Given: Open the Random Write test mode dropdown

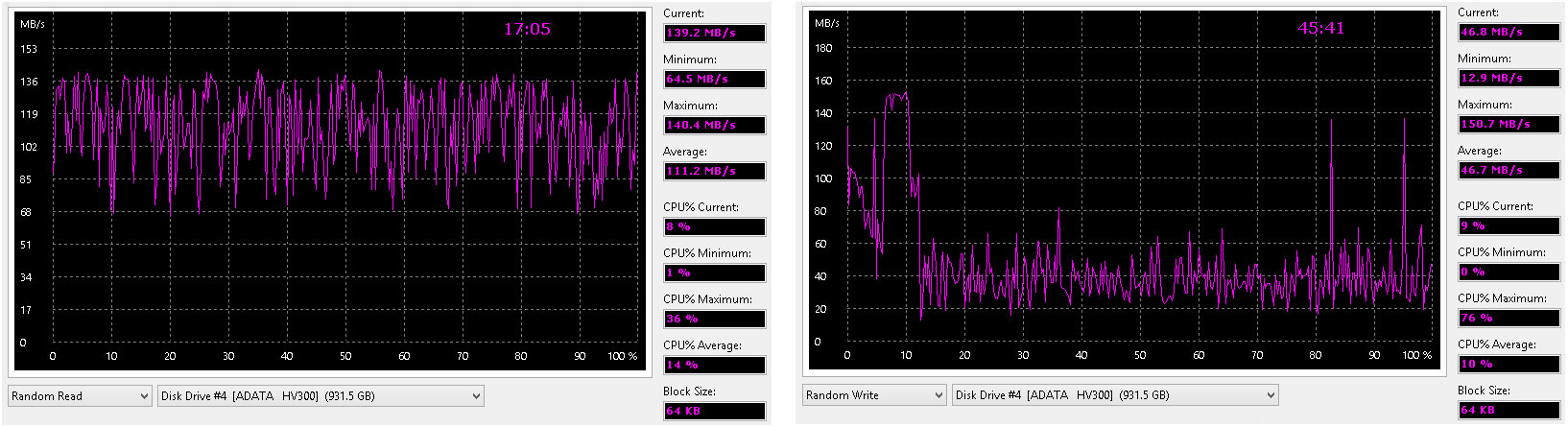Looking at the screenshot, I should point(874,395).
